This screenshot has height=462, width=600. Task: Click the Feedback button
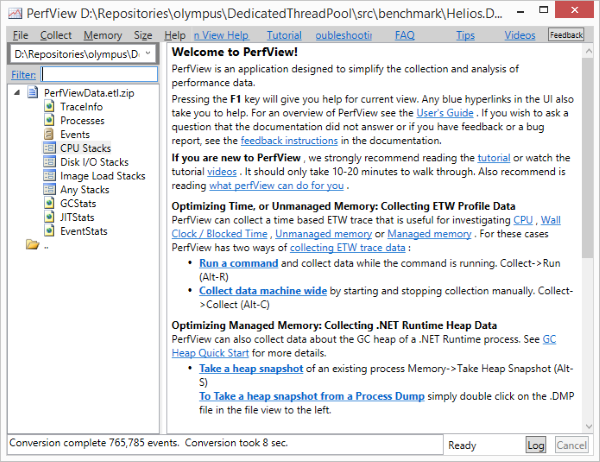point(566,34)
